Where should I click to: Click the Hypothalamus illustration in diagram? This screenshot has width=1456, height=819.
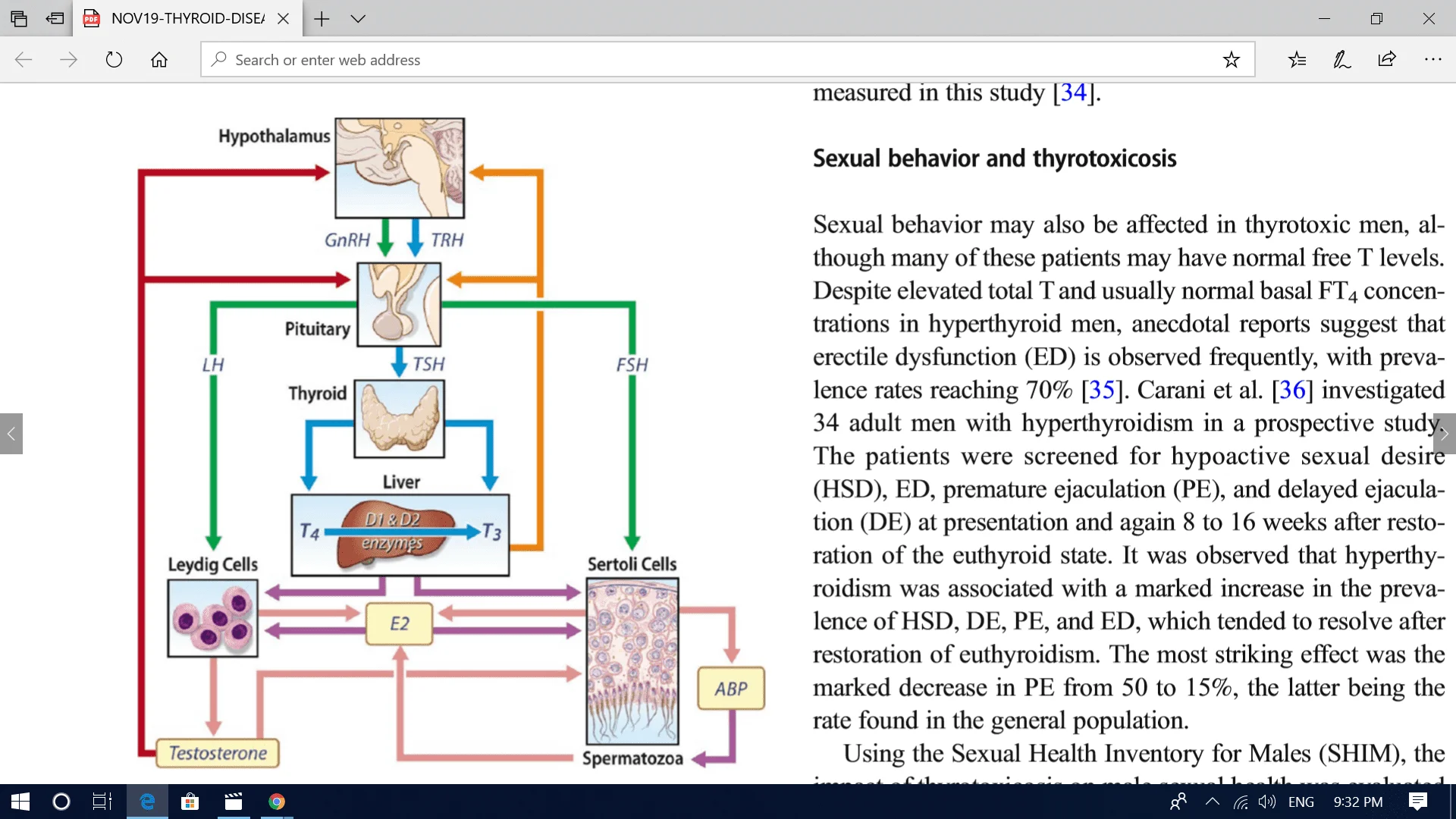(400, 168)
